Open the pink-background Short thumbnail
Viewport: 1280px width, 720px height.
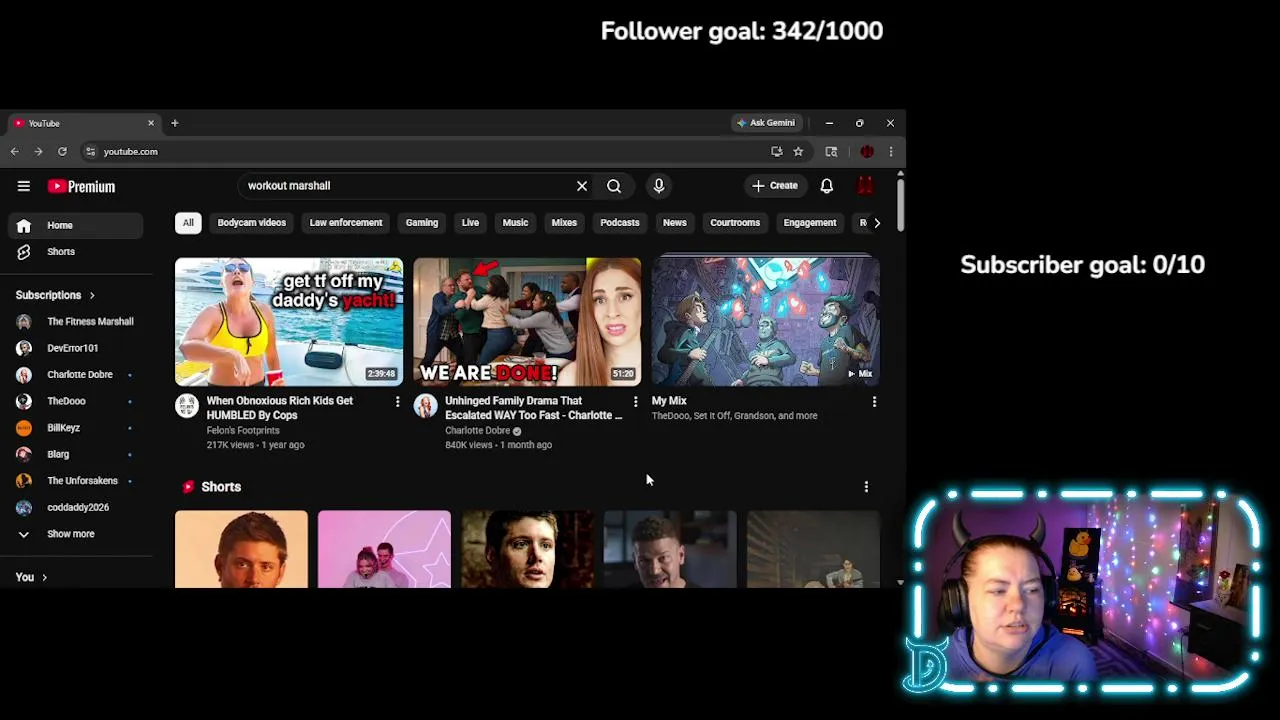[384, 549]
